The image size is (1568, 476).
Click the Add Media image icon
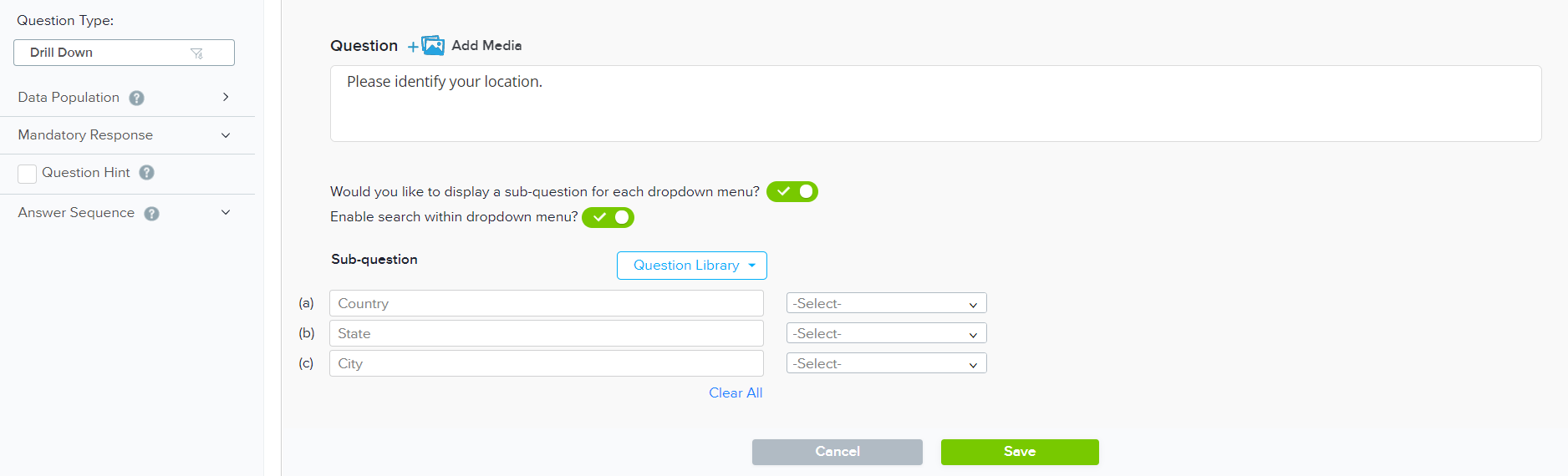432,45
